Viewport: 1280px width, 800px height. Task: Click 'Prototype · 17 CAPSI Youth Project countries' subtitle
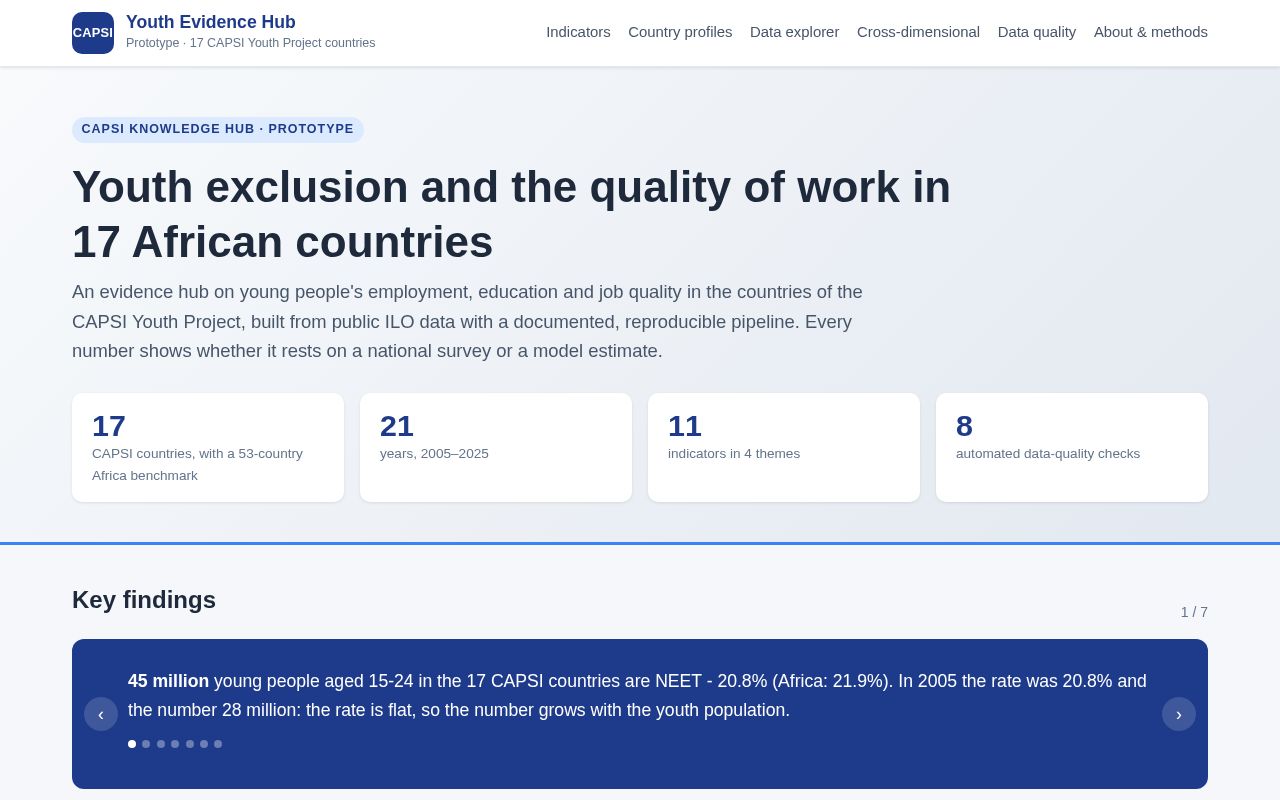[x=251, y=43]
